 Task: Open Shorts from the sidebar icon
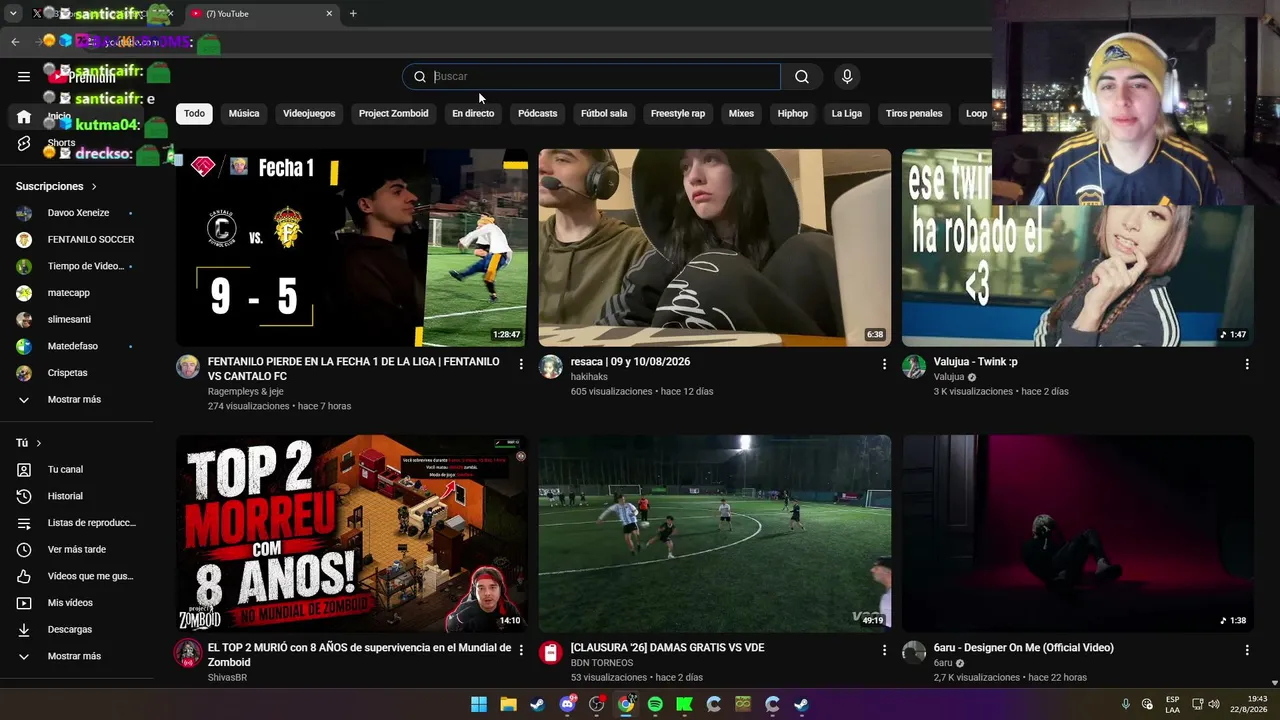coord(24,143)
